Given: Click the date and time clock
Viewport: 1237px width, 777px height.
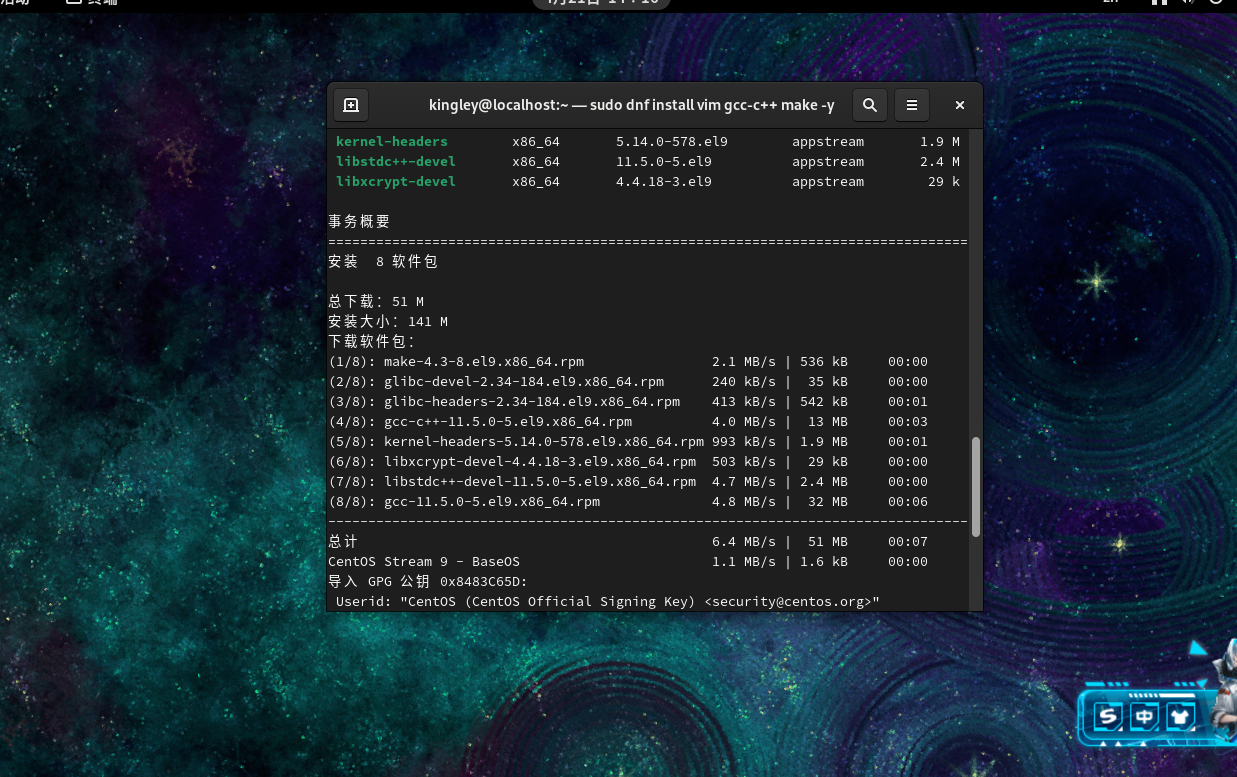Looking at the screenshot, I should point(602,2).
